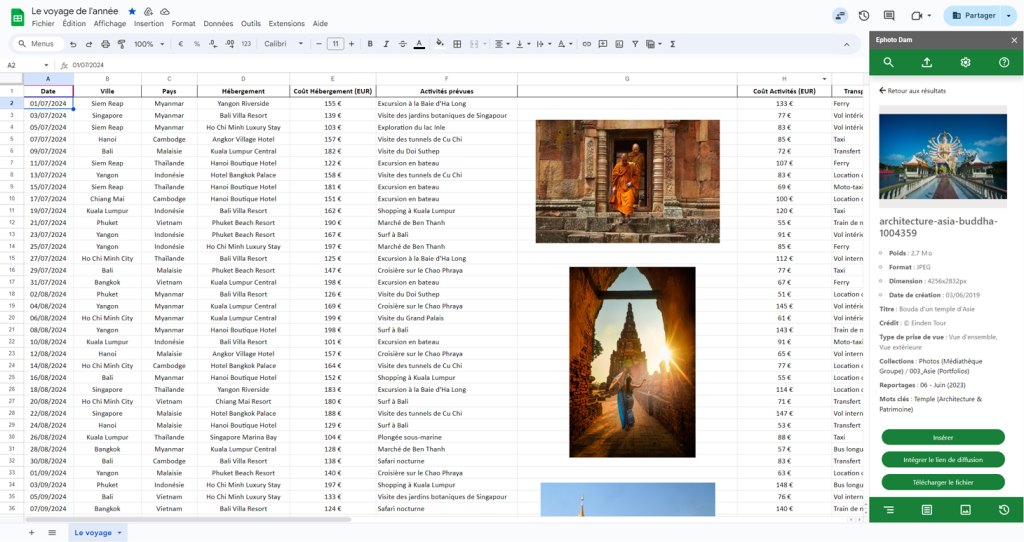Screen dimensions: 1024x542
Task: Open the comments history panel
Action: pos(889,16)
